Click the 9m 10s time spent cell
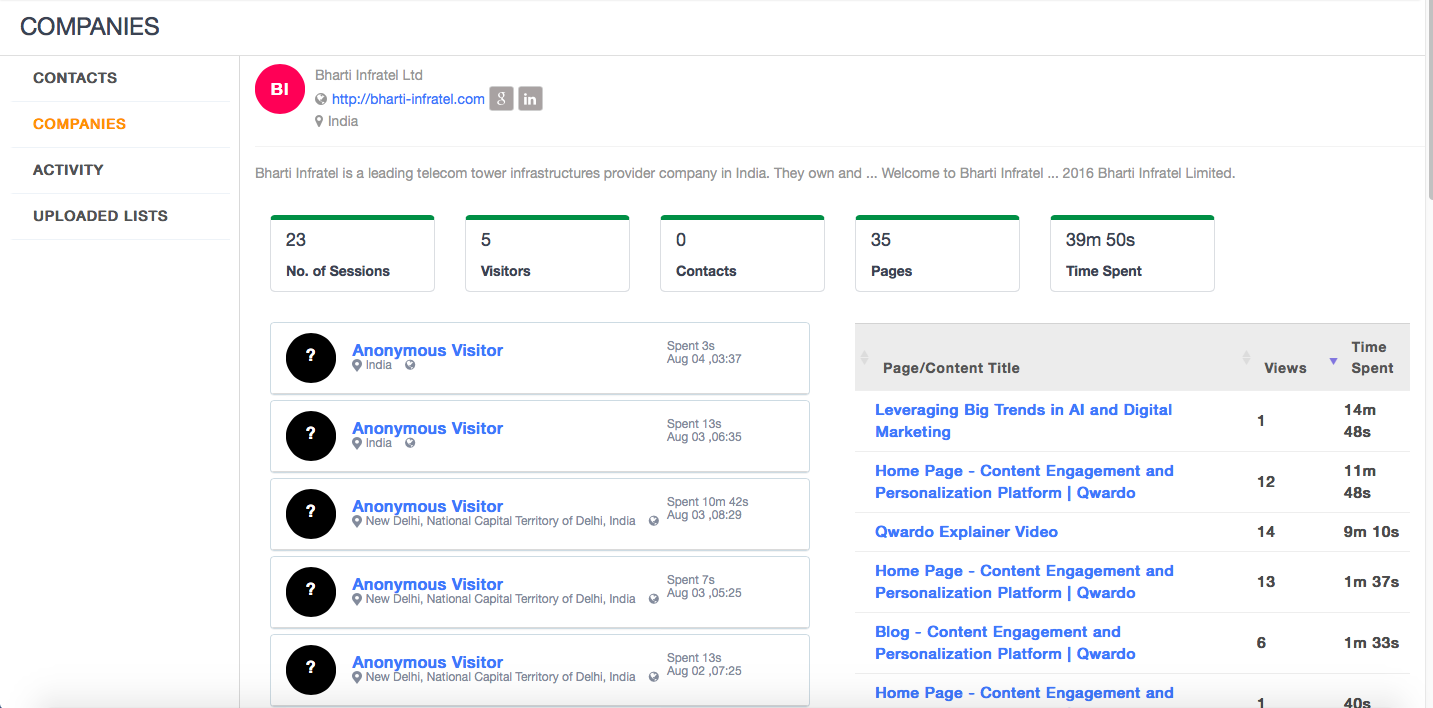This screenshot has height=708, width=1433. 1371,532
